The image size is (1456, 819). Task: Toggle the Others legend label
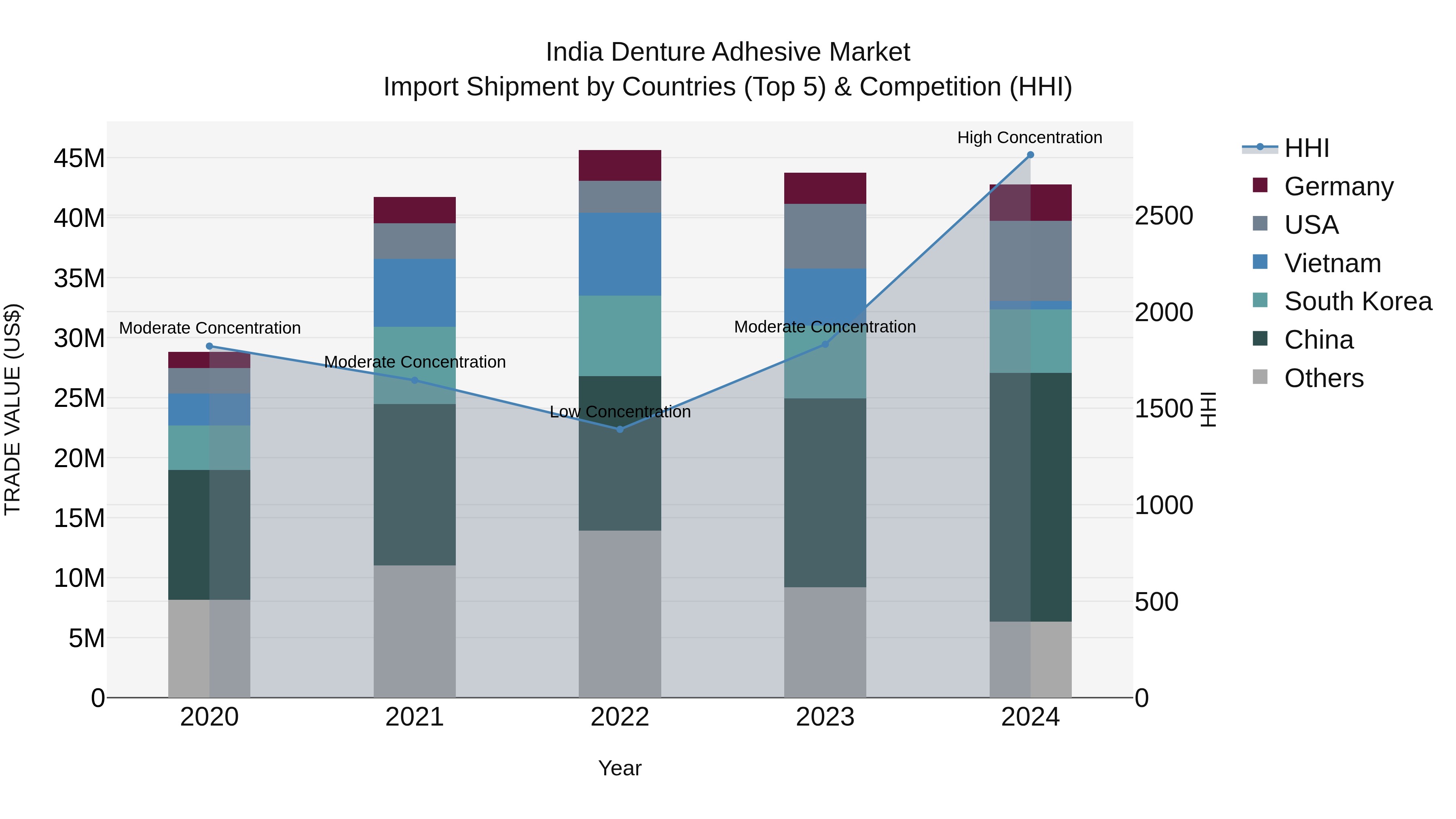pos(1324,378)
